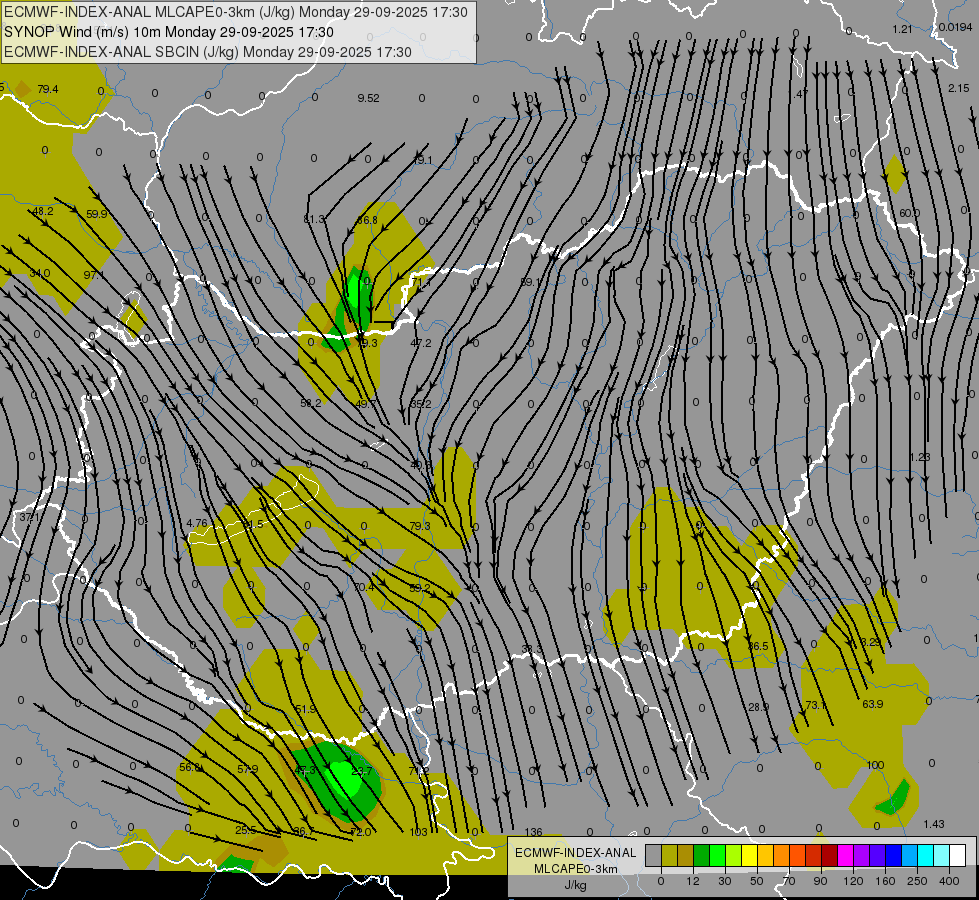979x900 pixels.
Task: Click the map value '28.9'
Action: [x=758, y=707]
